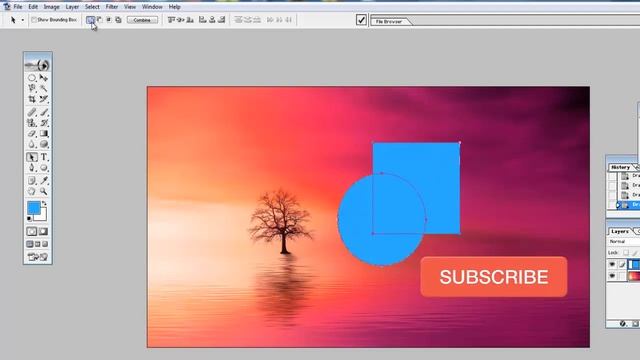Image resolution: width=640 pixels, height=360 pixels.
Task: Select the Hand tool
Action: (x=32, y=191)
